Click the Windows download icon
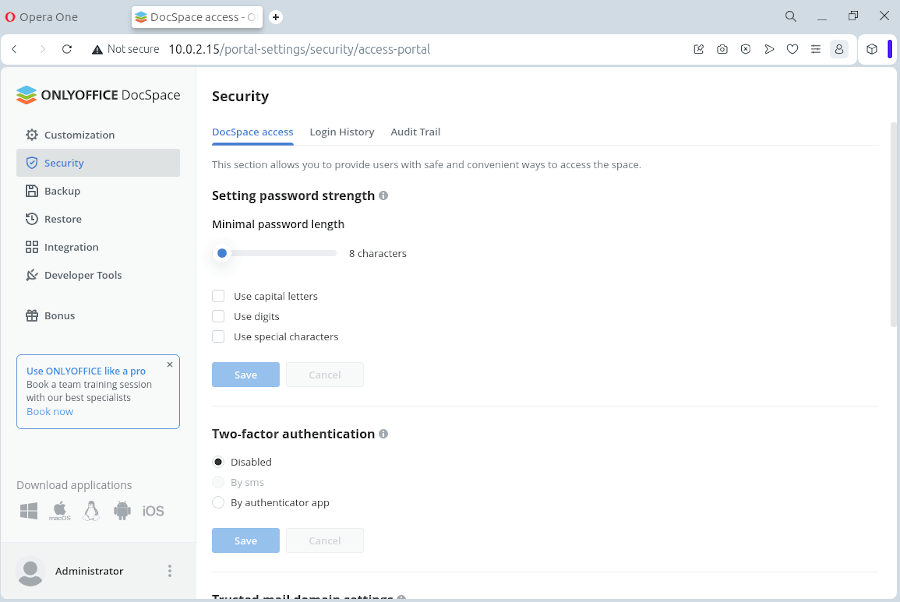 point(29,511)
